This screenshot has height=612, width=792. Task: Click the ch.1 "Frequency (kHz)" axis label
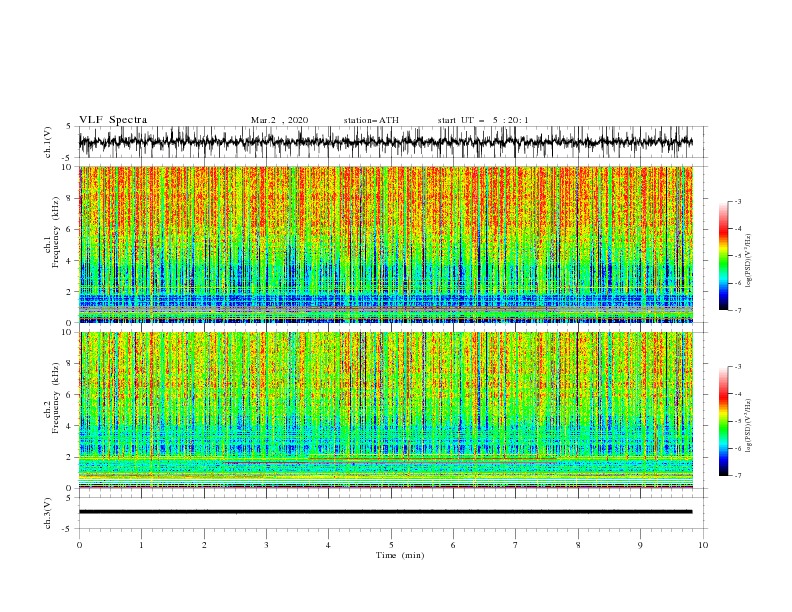coord(56,230)
